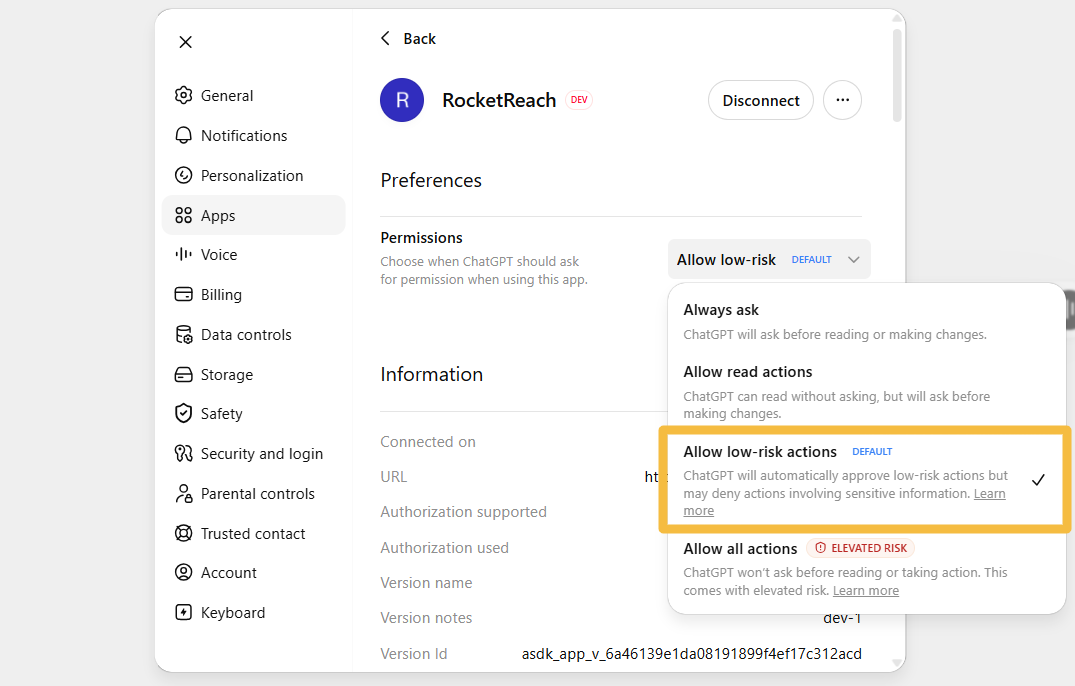The height and width of the screenshot is (686, 1075).
Task: Open Learn more link under low-risk actions
Action: pos(989,493)
